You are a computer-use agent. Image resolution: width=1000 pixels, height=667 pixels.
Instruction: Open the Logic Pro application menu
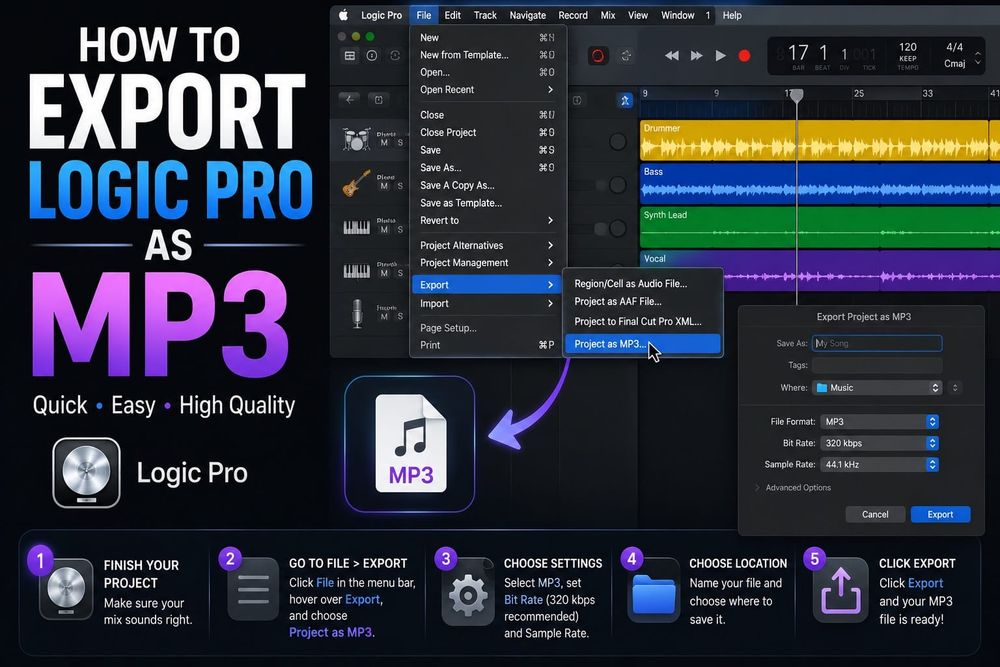tap(381, 15)
